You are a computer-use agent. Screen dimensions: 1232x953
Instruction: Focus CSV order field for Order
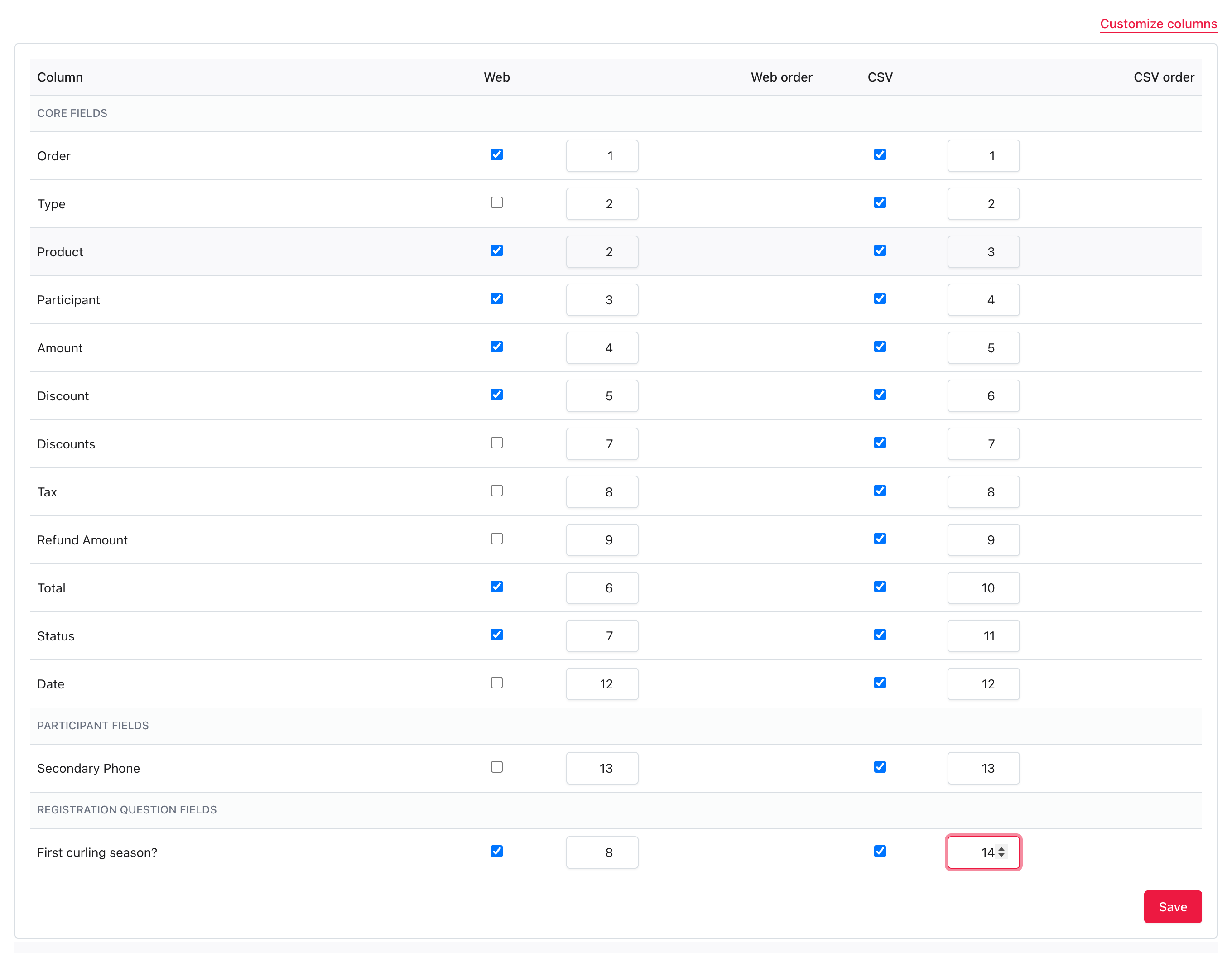pyautogui.click(x=983, y=156)
